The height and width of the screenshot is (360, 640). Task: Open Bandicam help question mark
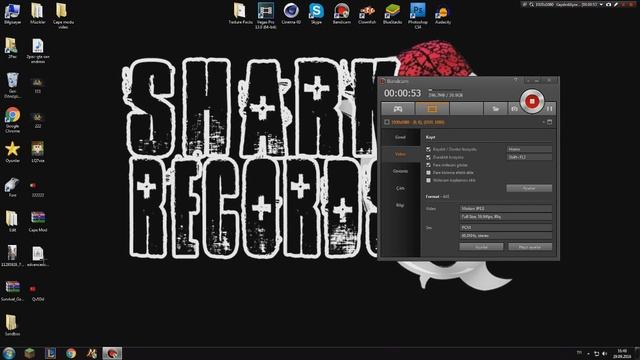coord(516,80)
